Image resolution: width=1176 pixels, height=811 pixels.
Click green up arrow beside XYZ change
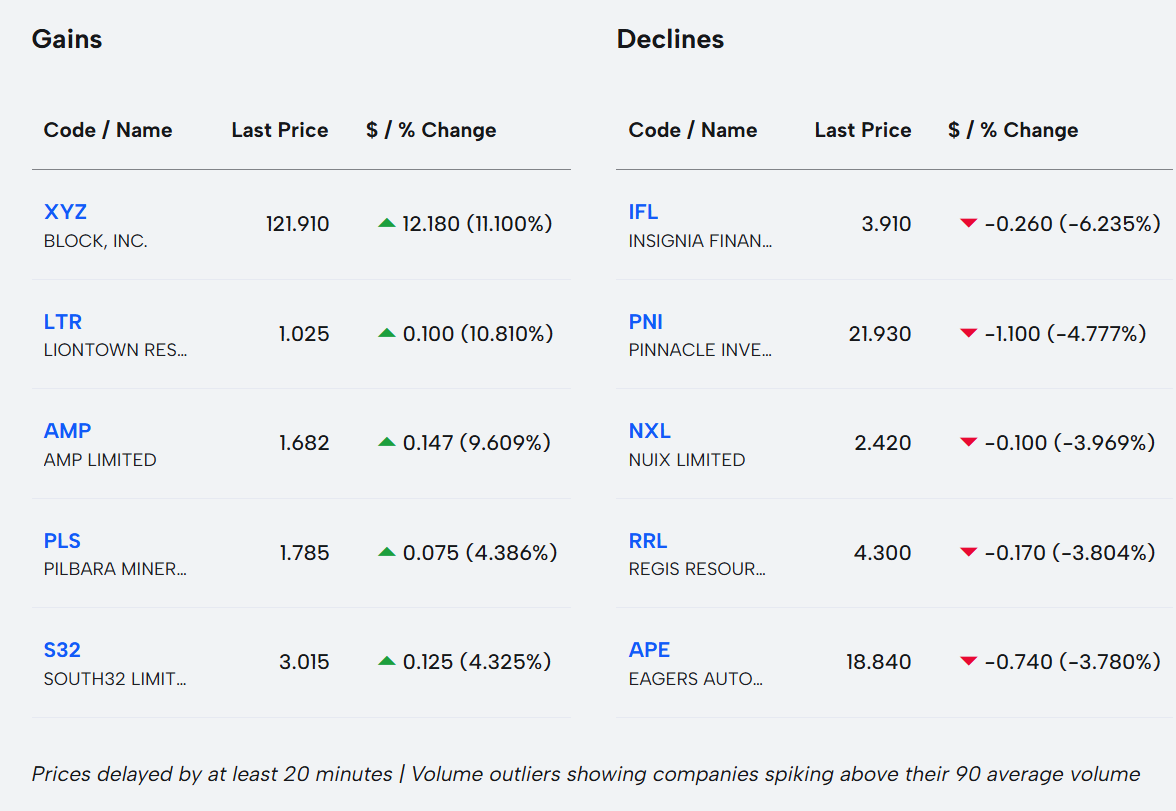(387, 224)
